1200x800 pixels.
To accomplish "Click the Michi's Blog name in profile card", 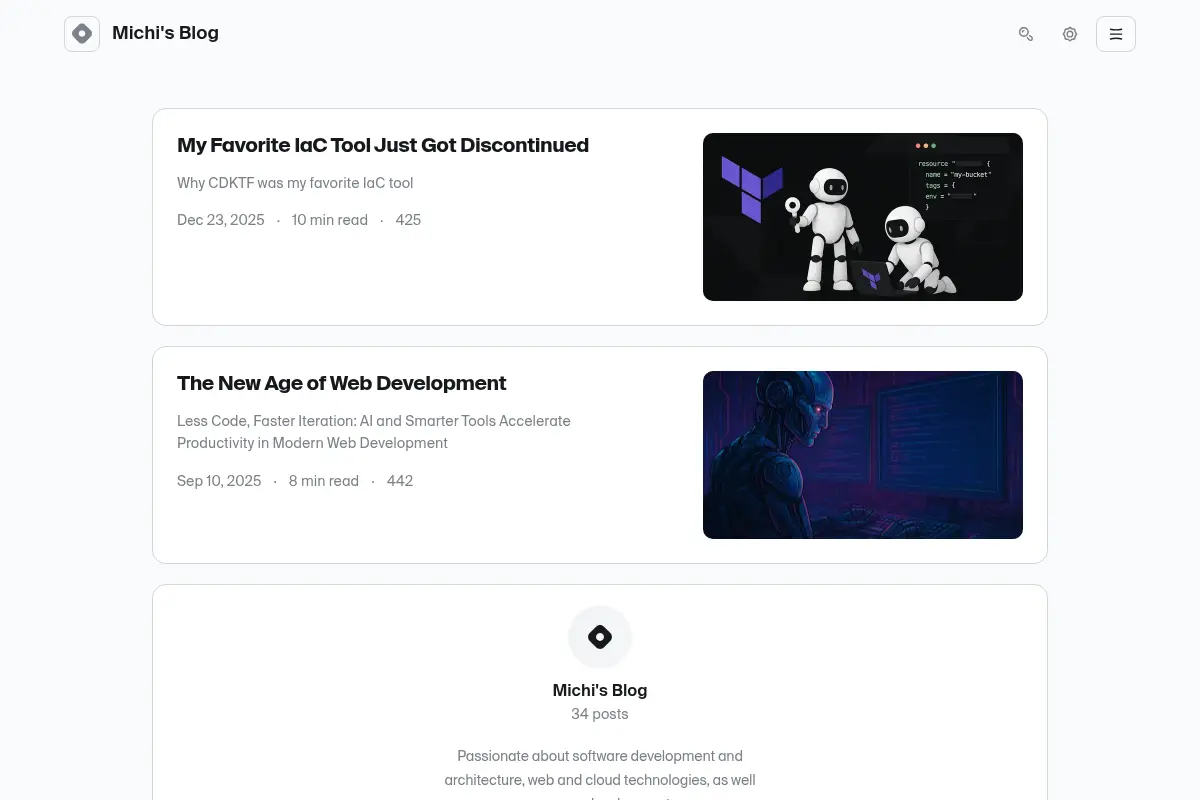I will tap(600, 690).
